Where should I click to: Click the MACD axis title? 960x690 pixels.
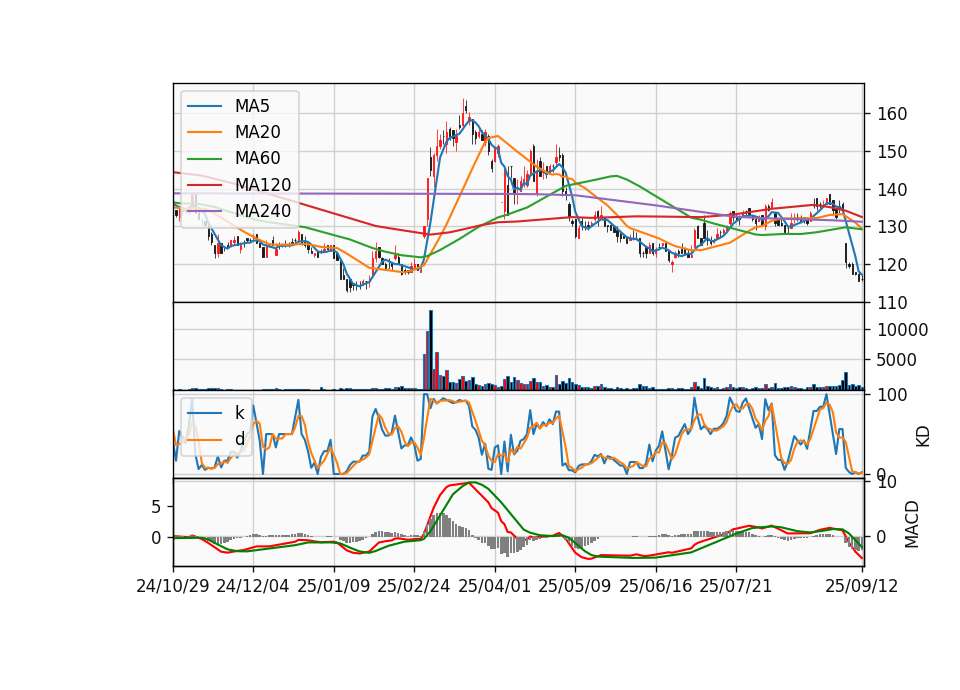pos(912,524)
